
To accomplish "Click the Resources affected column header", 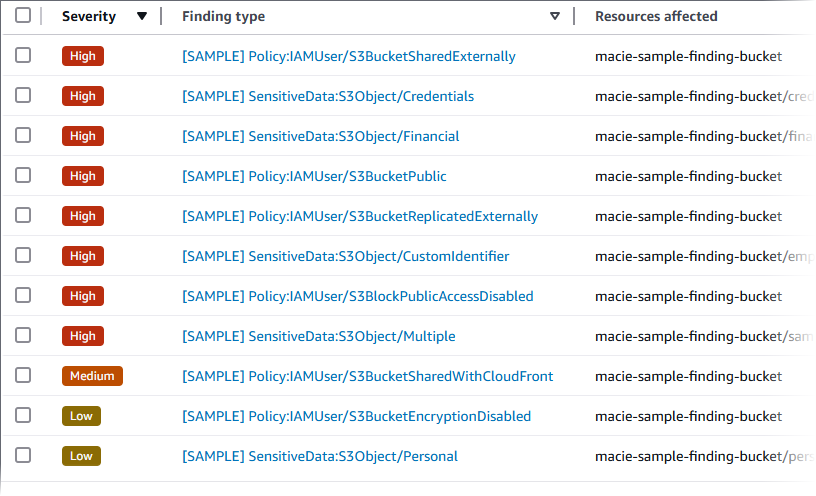I will (x=656, y=17).
